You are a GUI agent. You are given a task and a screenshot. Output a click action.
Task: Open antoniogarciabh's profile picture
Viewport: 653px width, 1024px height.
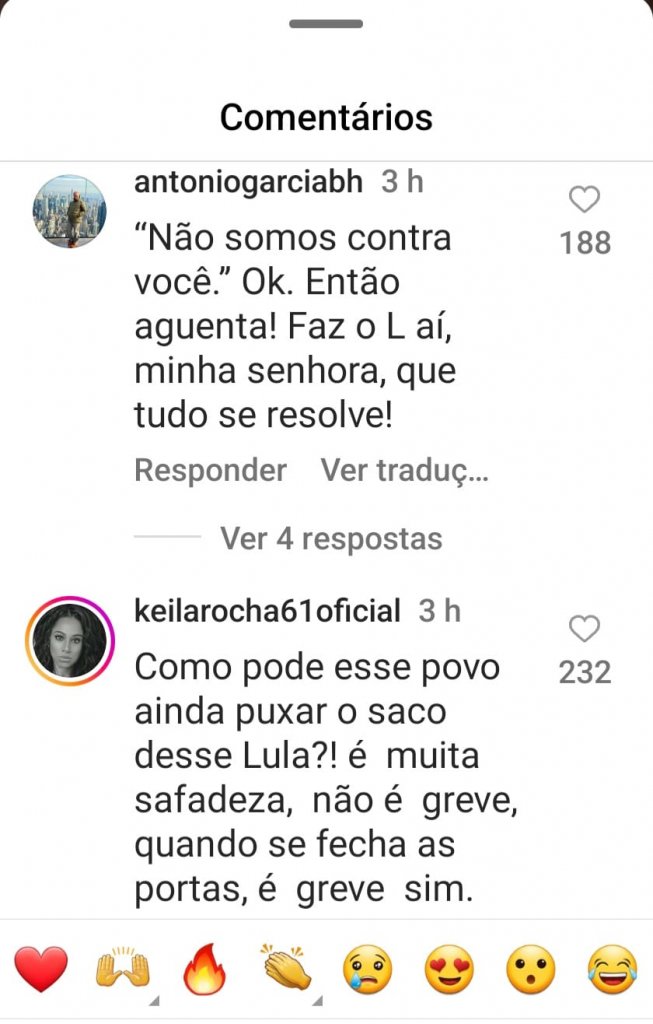coord(69,212)
